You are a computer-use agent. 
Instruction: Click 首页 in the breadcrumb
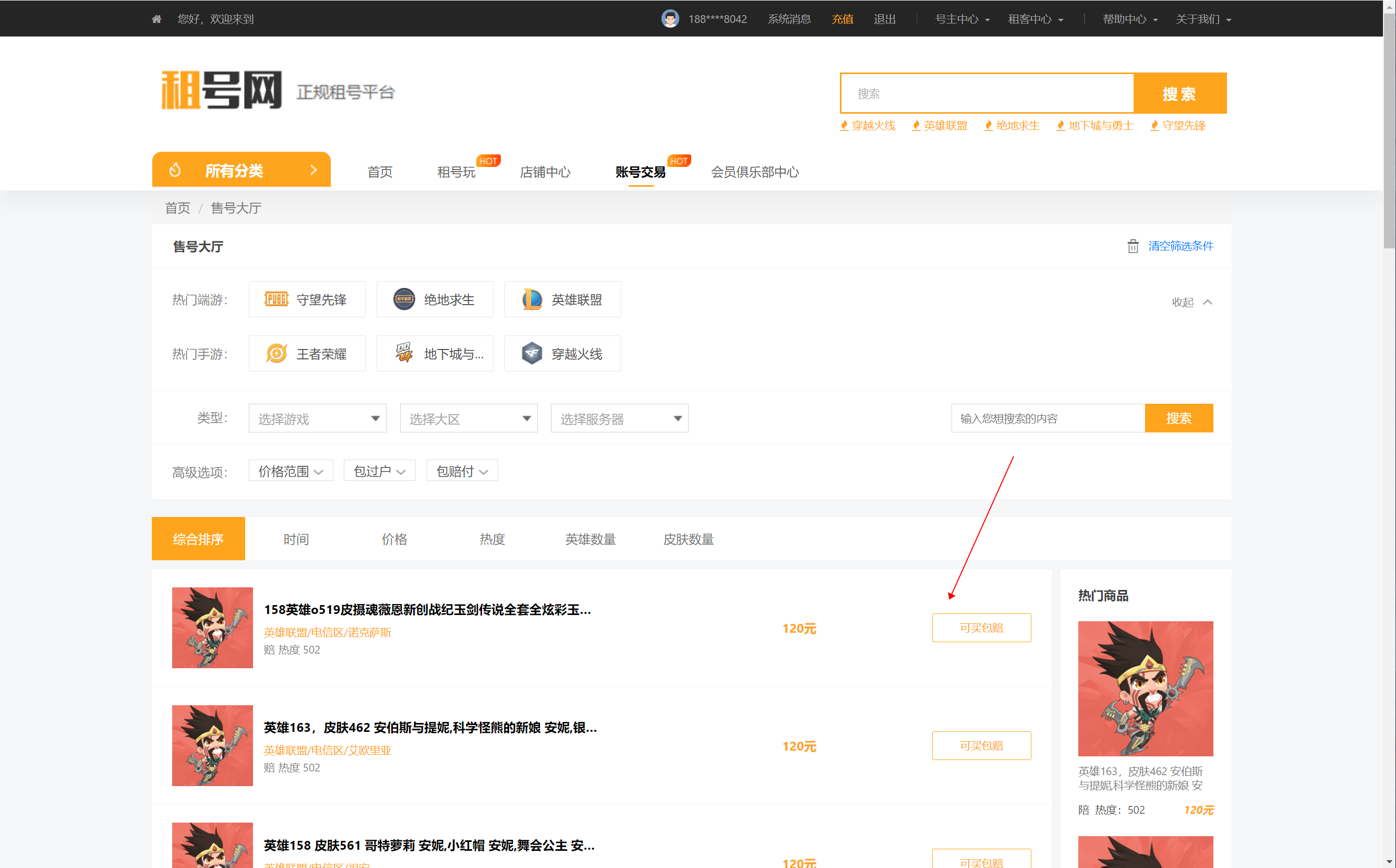(177, 208)
